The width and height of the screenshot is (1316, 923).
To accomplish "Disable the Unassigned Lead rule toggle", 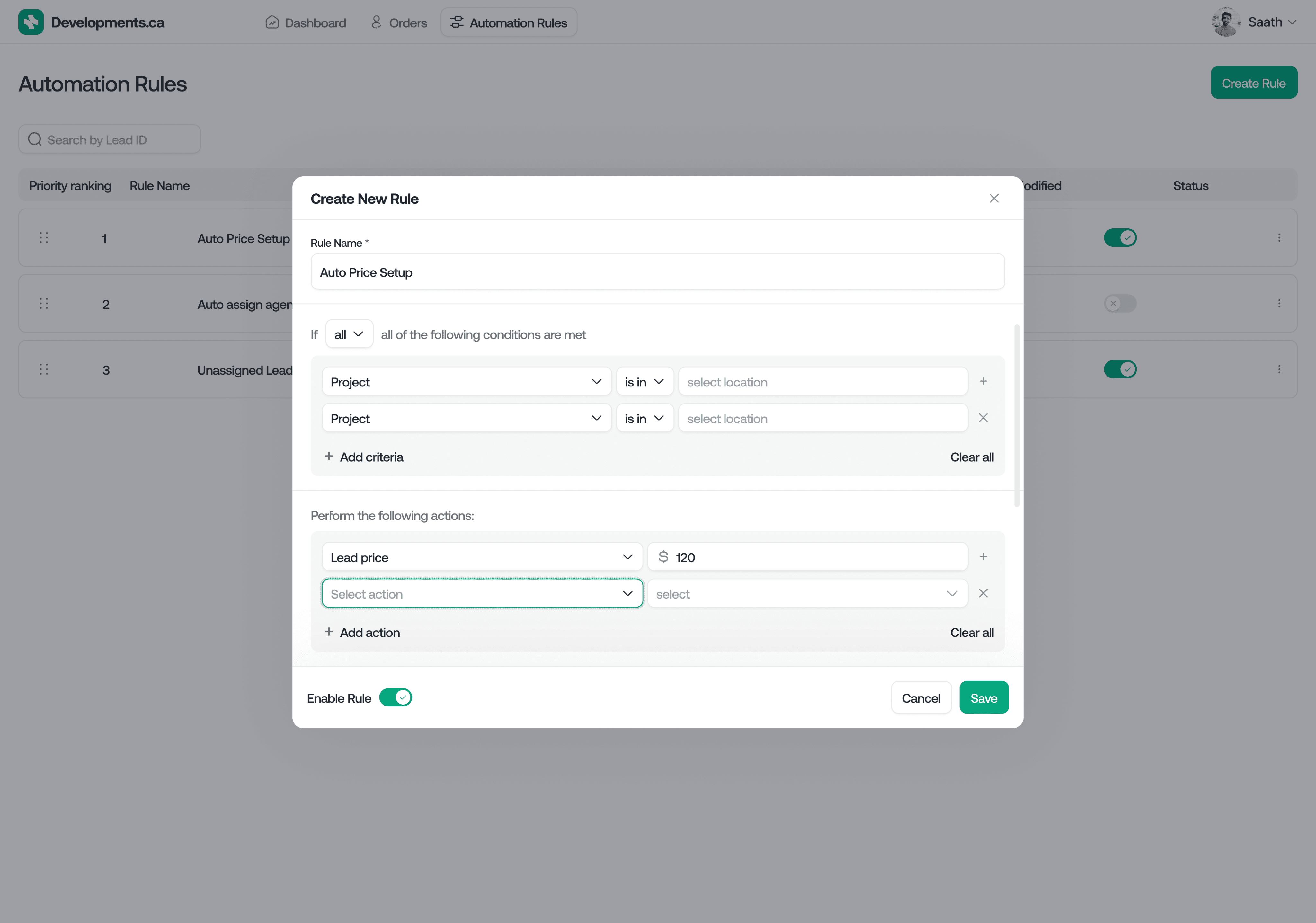I will pyautogui.click(x=1119, y=369).
